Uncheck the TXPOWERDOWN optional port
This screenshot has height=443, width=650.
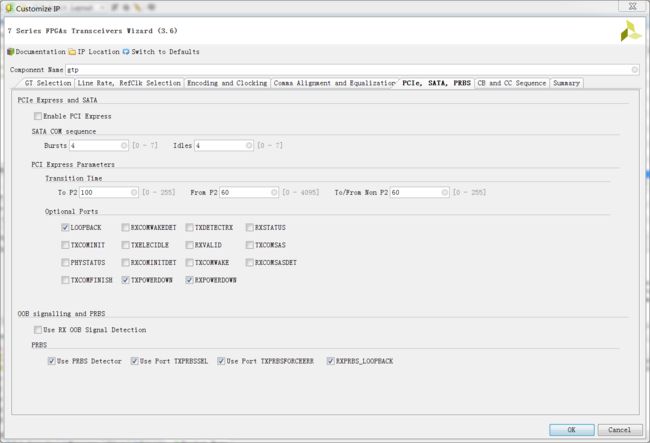point(125,280)
